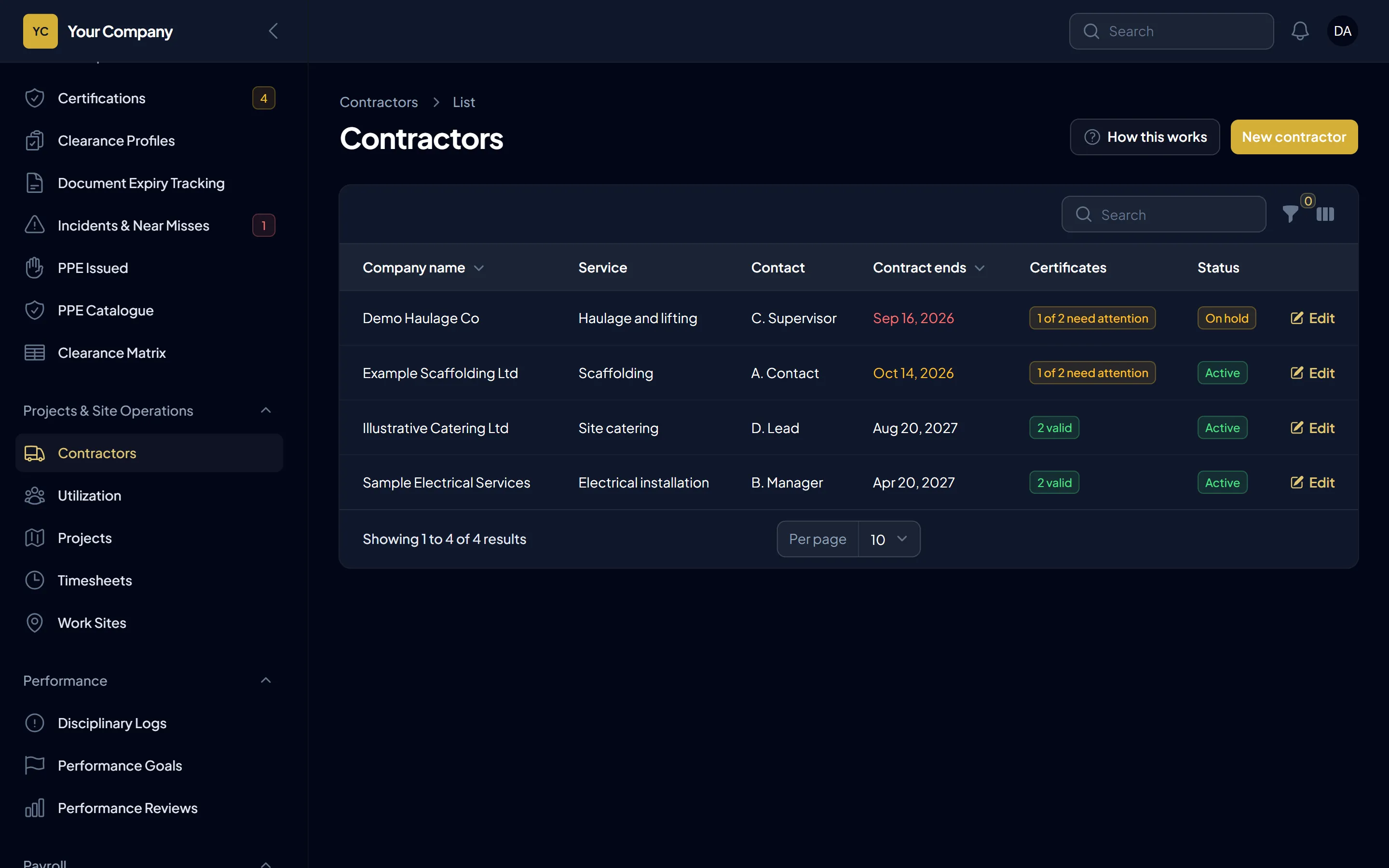The image size is (1389, 868).
Task: Collapse the Performance section
Action: pos(266,681)
